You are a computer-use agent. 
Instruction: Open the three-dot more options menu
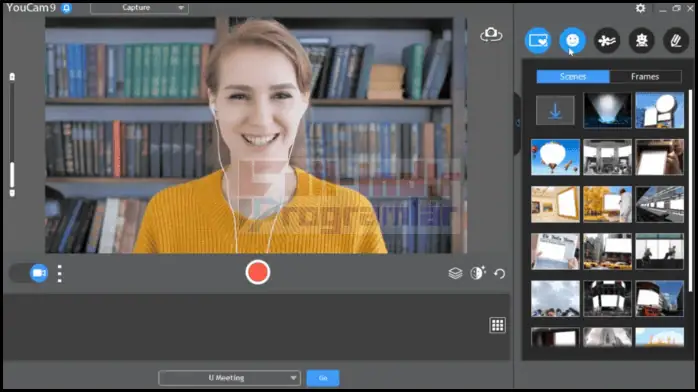coord(60,274)
